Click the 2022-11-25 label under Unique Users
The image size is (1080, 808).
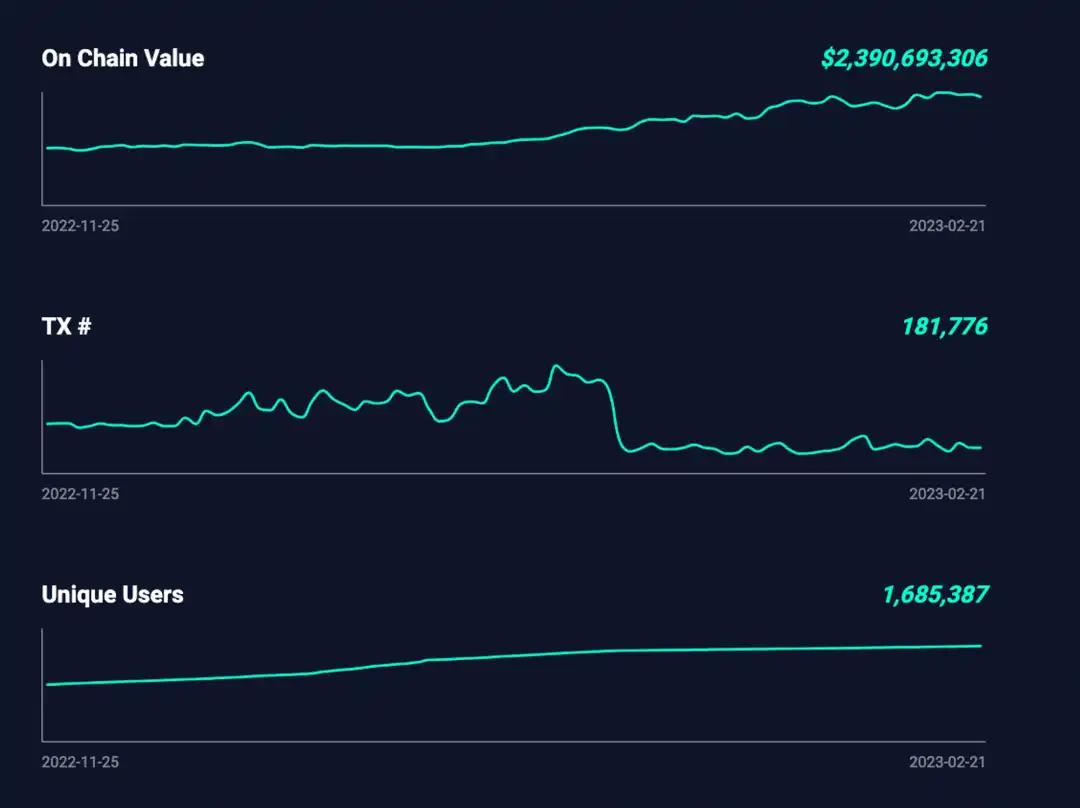pyautogui.click(x=80, y=762)
